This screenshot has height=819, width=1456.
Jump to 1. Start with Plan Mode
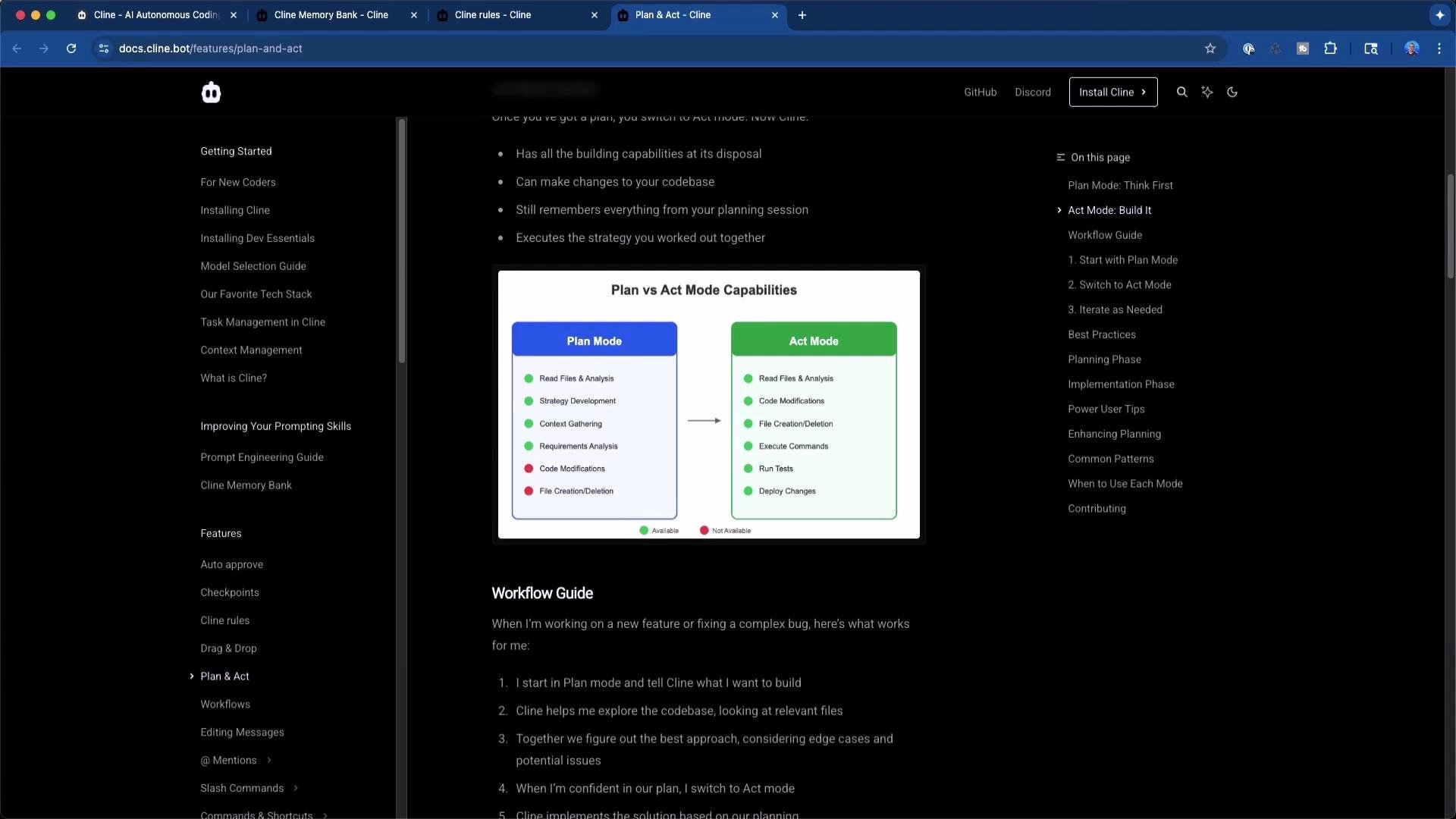[1122, 260]
